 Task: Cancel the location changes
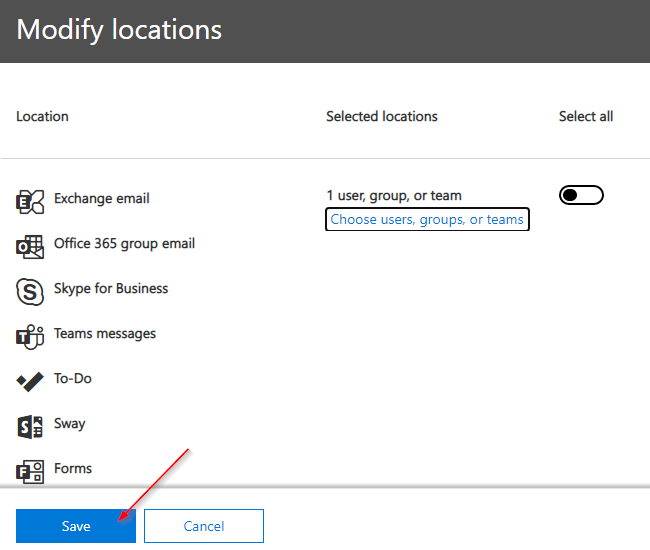[204, 526]
